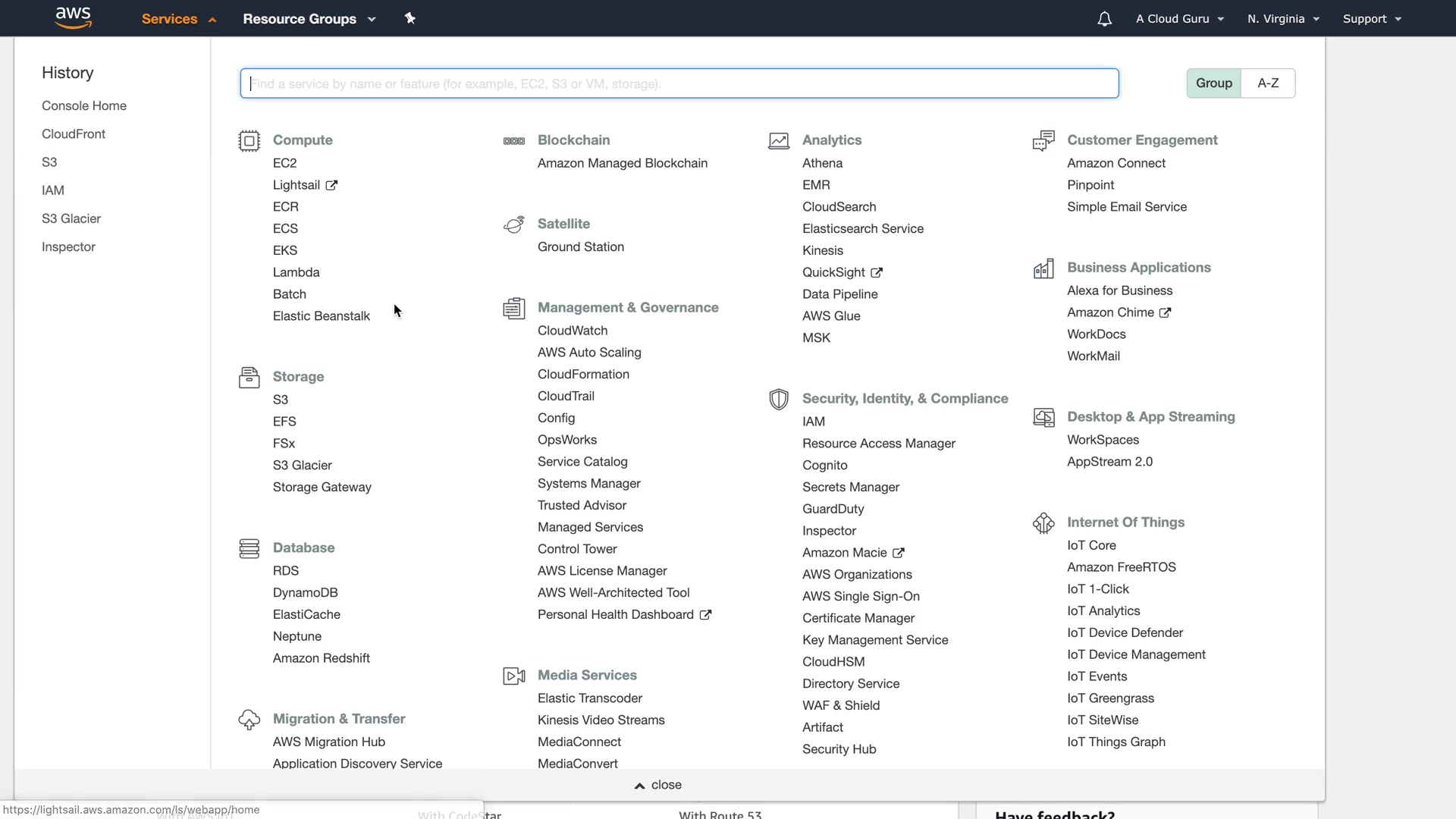Click the Satellite category planet icon
This screenshot has height=819, width=1456.
pos(513,224)
